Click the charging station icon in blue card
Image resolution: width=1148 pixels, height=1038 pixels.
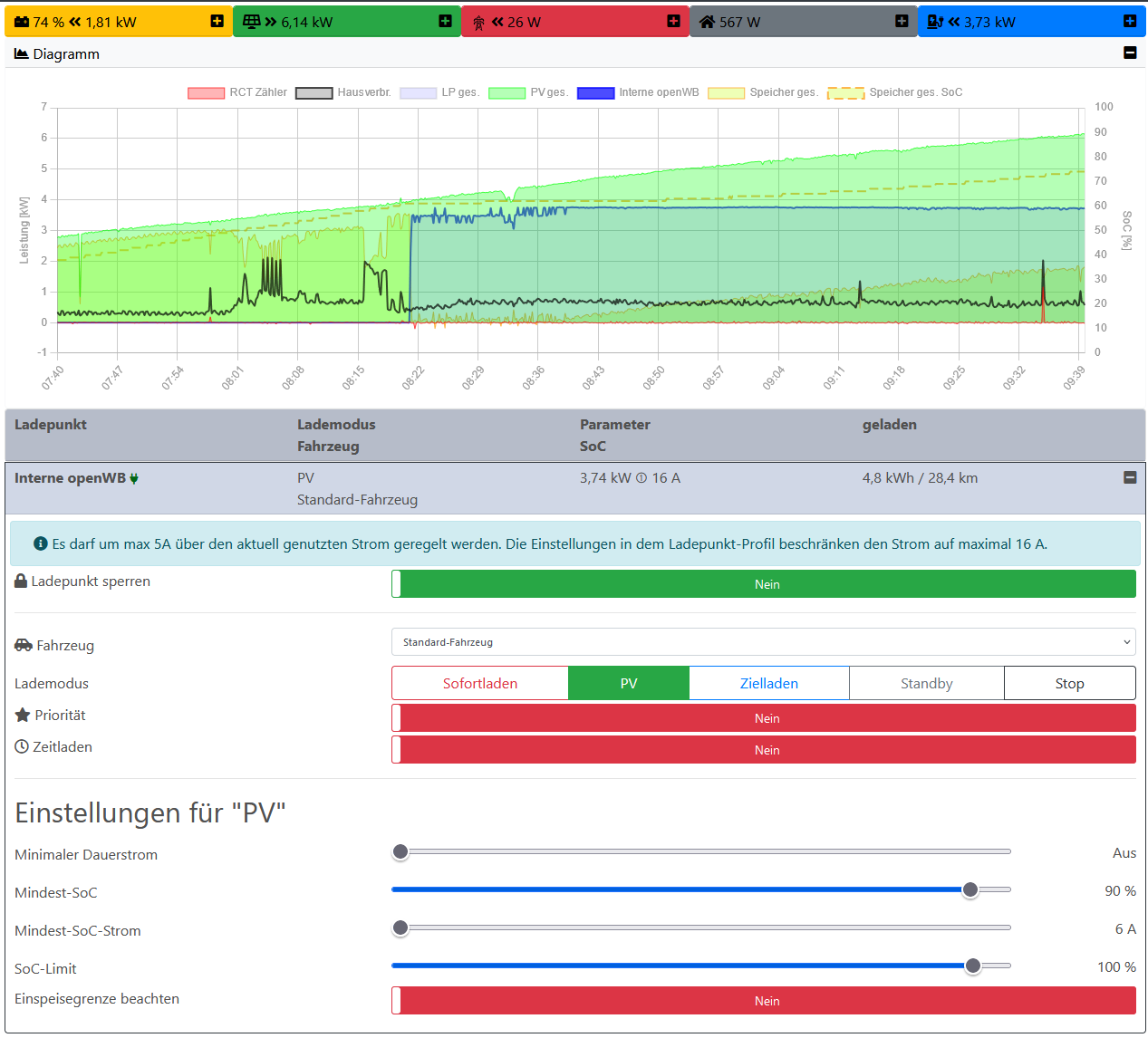click(x=936, y=22)
